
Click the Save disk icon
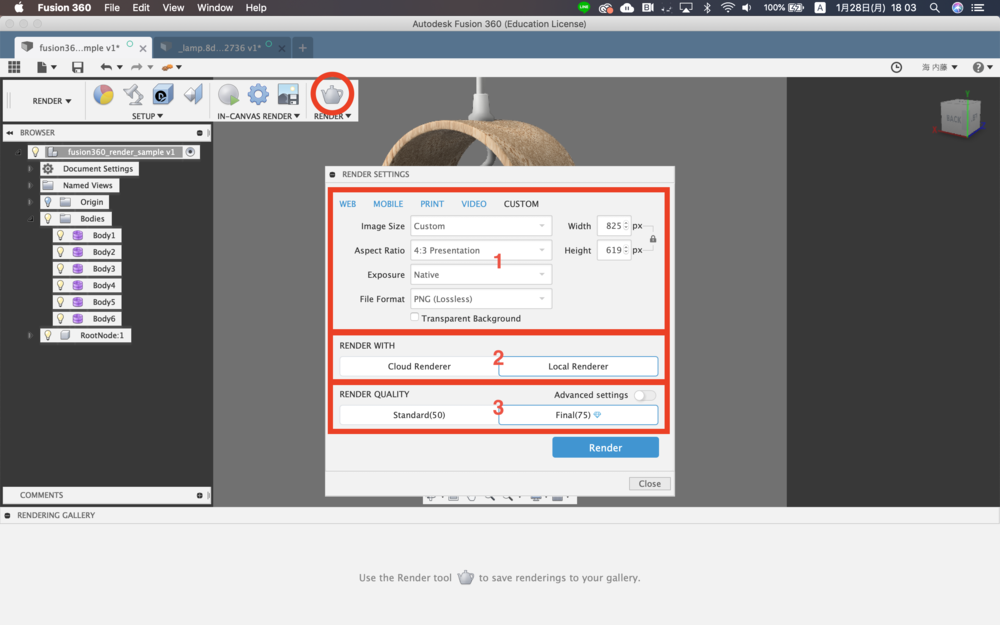pos(78,67)
